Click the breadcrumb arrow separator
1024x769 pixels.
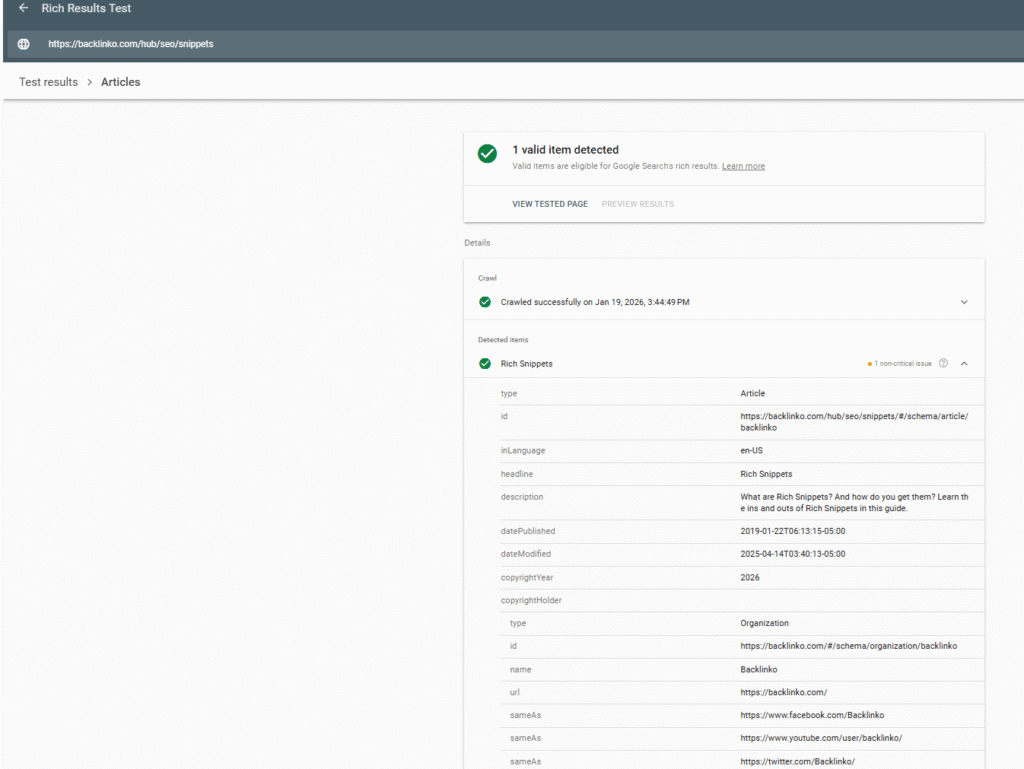tap(89, 82)
